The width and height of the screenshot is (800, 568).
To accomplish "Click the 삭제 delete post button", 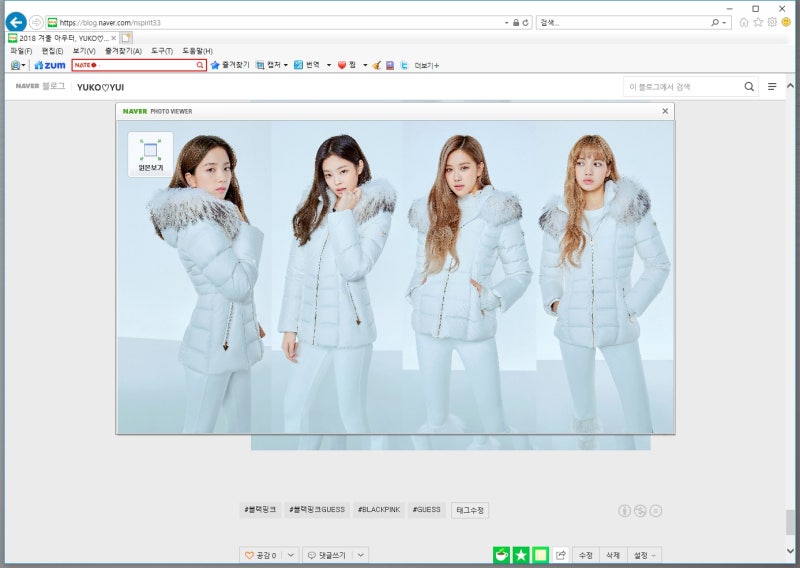I will [x=613, y=555].
